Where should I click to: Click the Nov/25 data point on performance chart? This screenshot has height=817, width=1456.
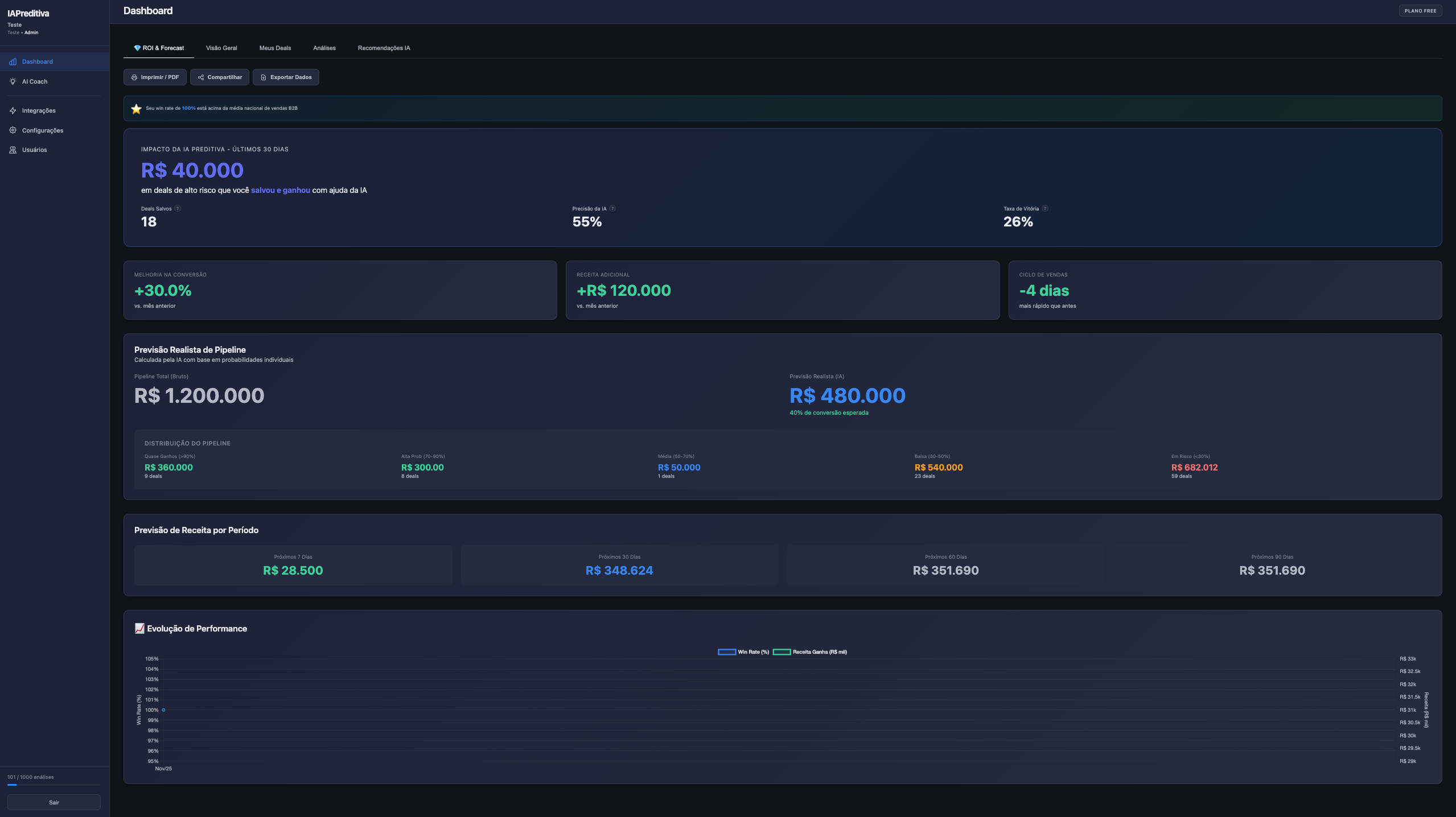coord(163,709)
